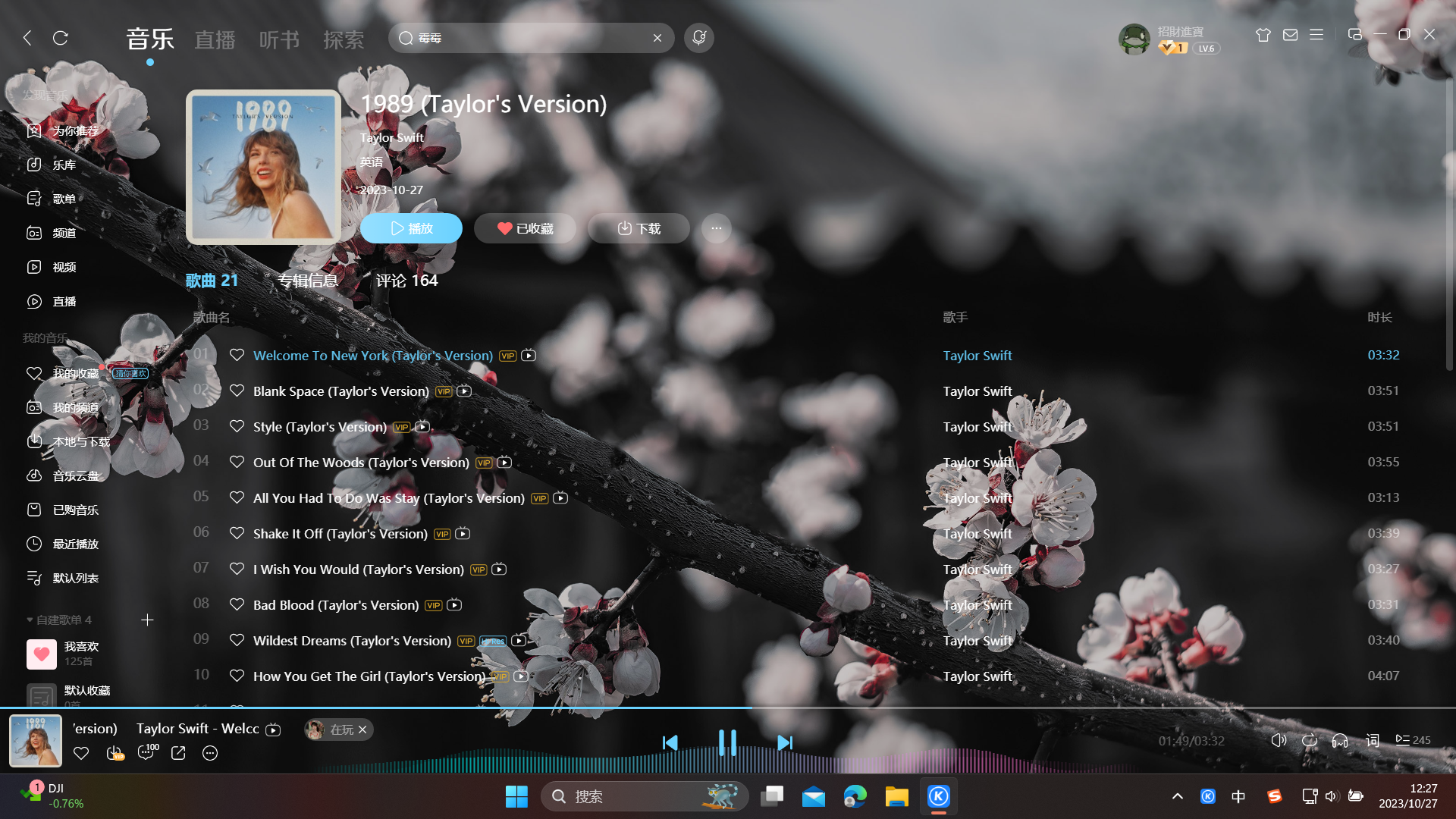Show lyrics with the 词 icon
1456x819 pixels.
(1373, 741)
